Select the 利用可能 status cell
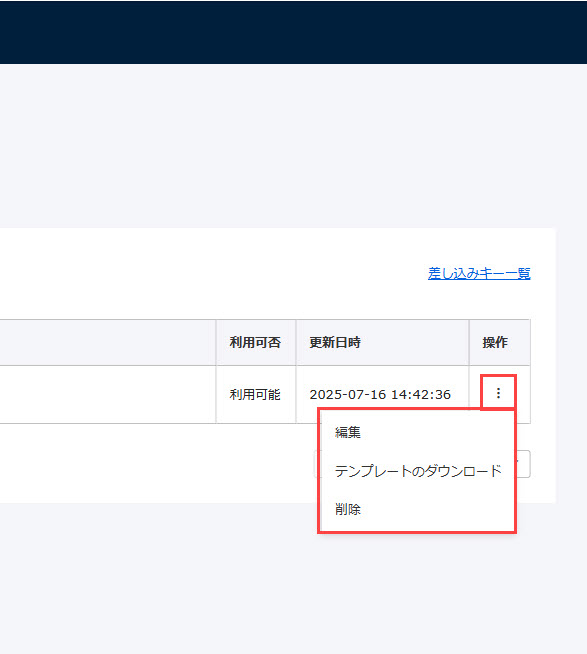The width and height of the screenshot is (587, 654). (256, 395)
